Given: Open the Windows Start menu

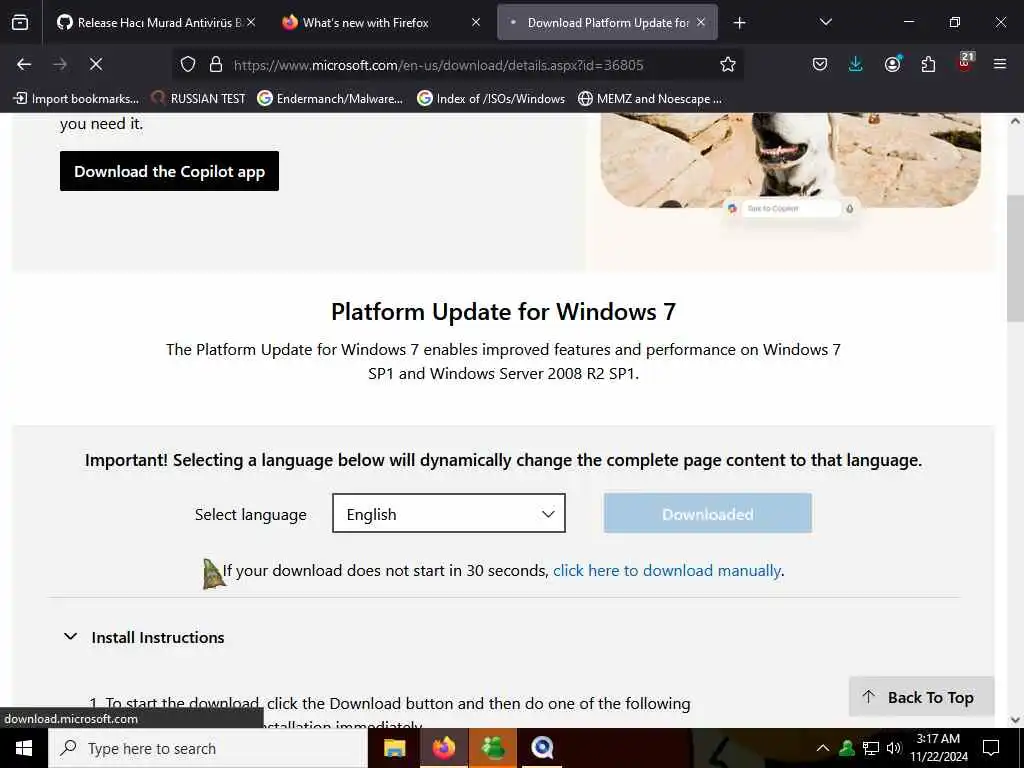Looking at the screenshot, I should tap(24, 748).
